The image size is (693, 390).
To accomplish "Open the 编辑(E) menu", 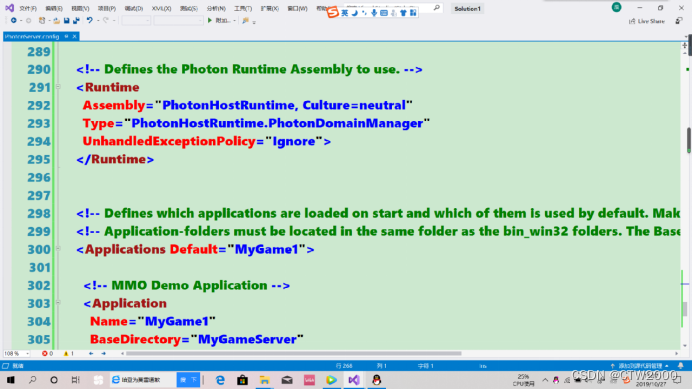I will pyautogui.click(x=54, y=8).
